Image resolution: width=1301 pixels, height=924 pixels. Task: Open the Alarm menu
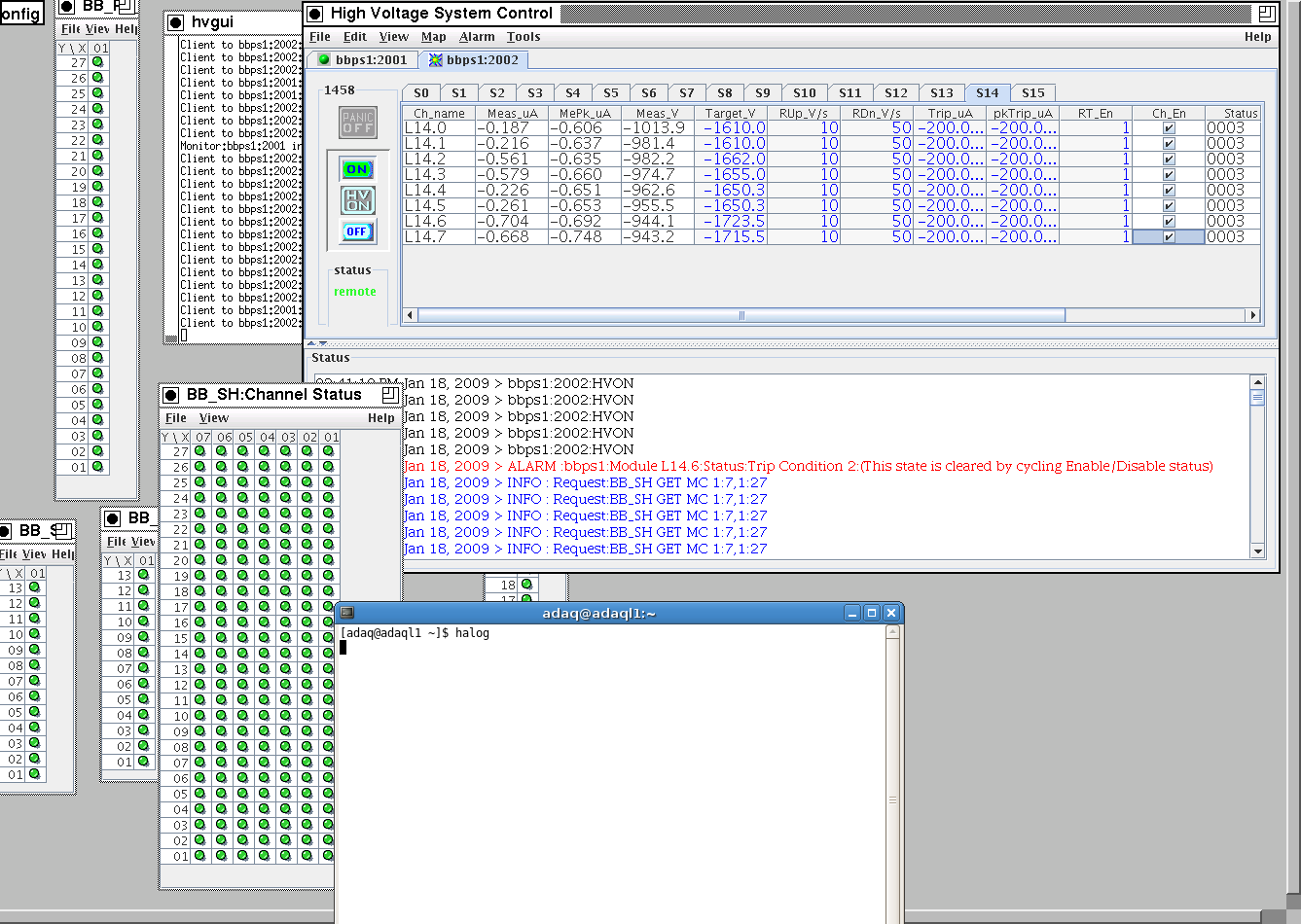[477, 37]
